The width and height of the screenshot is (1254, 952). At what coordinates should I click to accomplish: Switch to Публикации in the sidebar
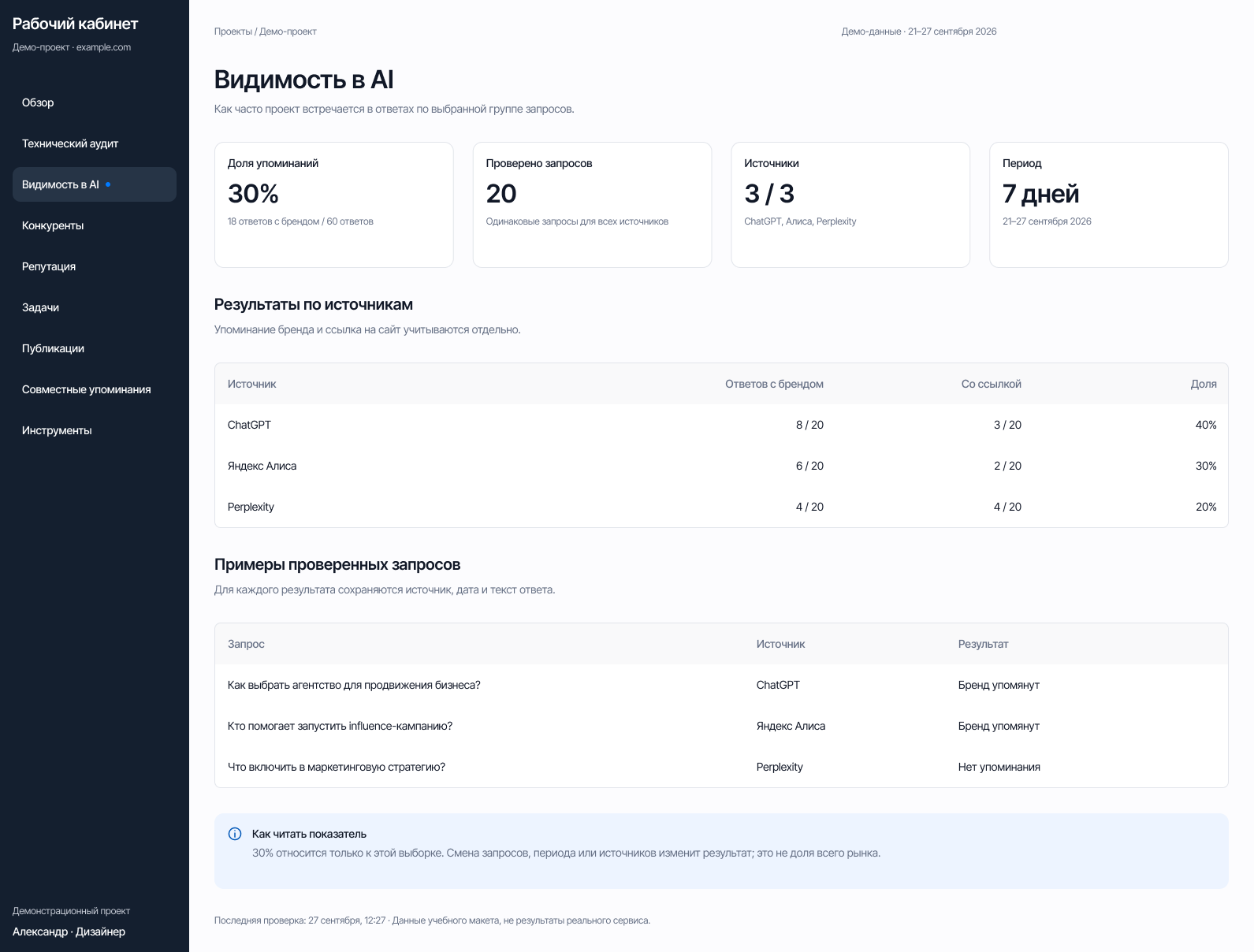[95, 348]
